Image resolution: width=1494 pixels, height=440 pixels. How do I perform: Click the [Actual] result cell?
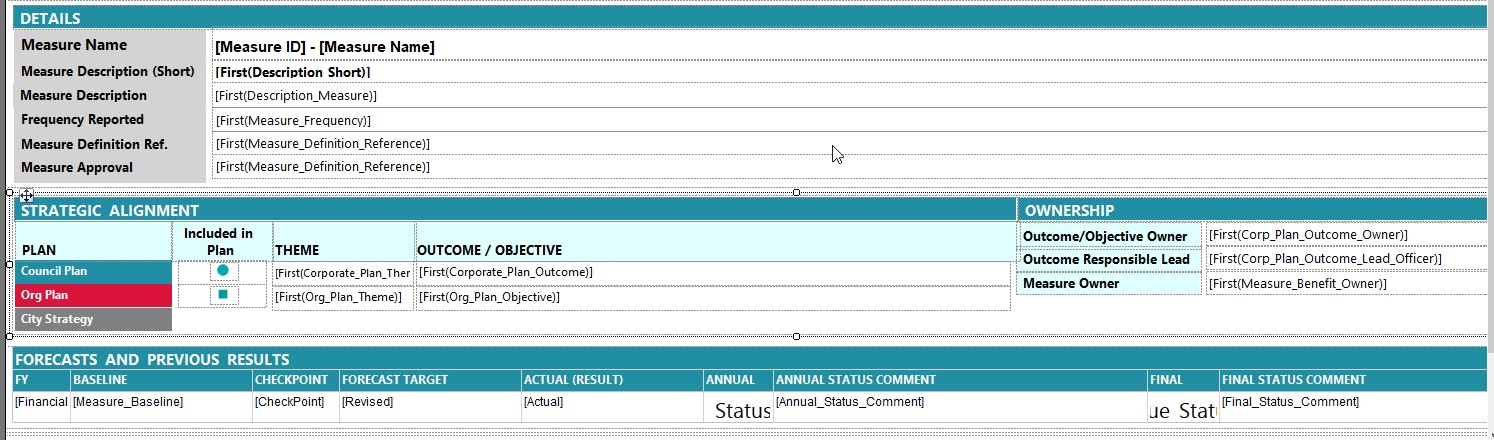coord(612,406)
